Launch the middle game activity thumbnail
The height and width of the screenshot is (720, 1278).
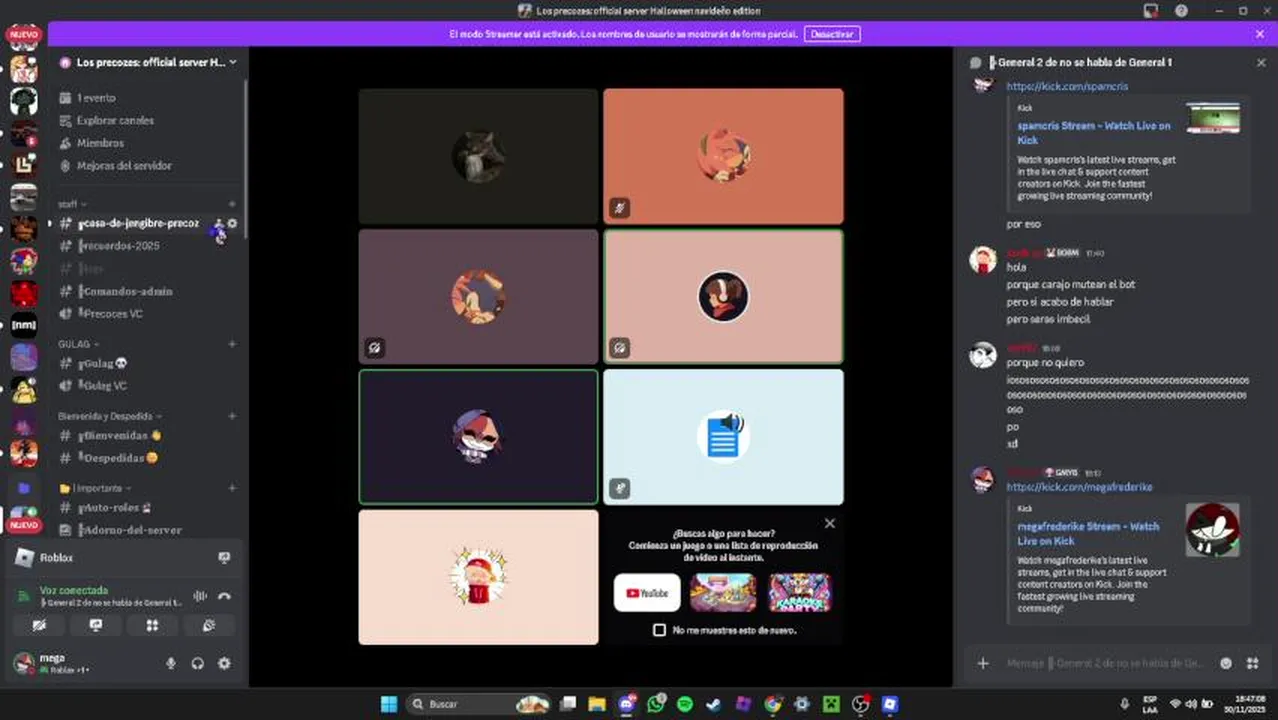pos(723,593)
